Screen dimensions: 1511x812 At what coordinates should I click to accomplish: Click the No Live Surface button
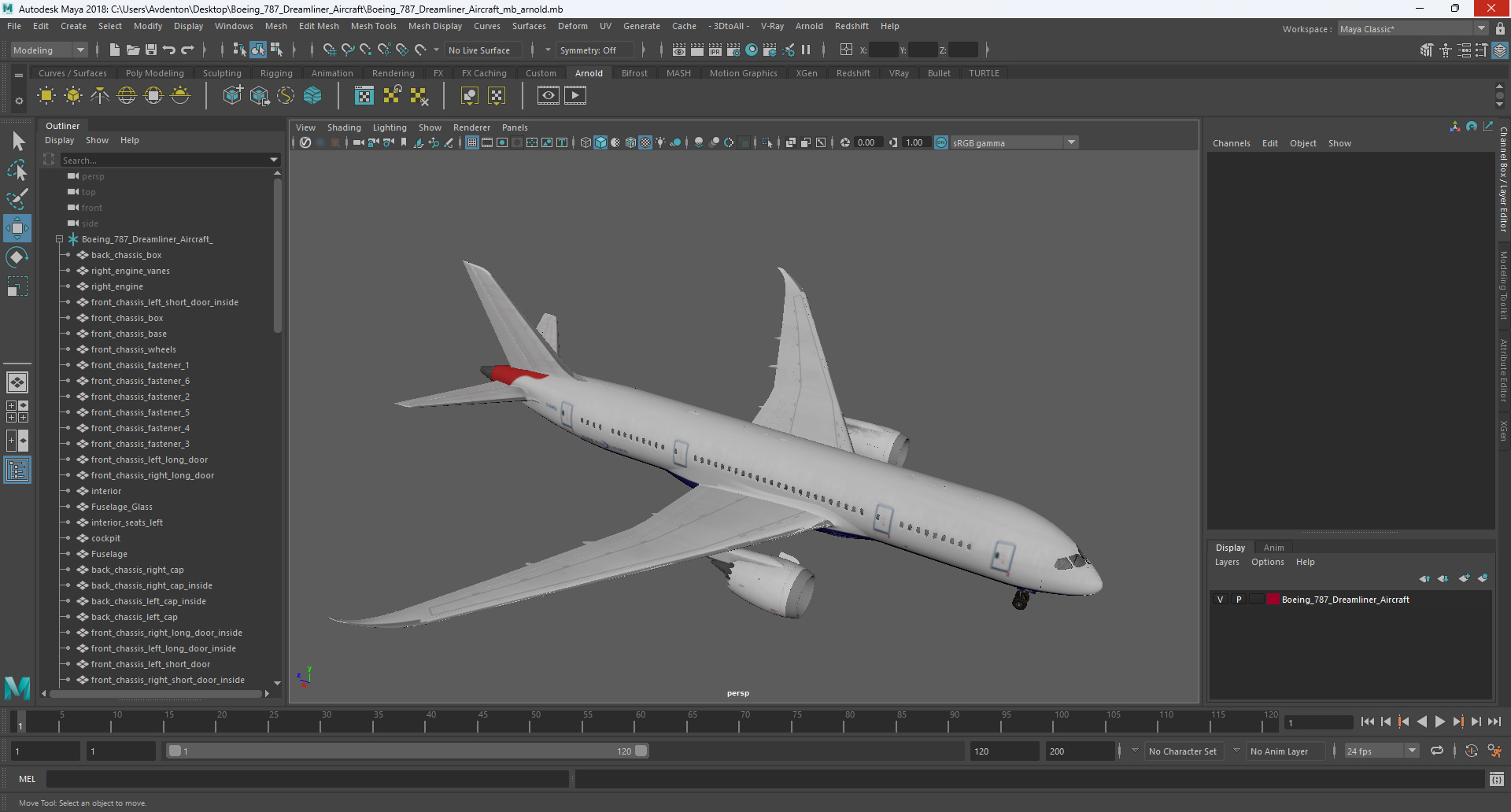pyautogui.click(x=478, y=50)
